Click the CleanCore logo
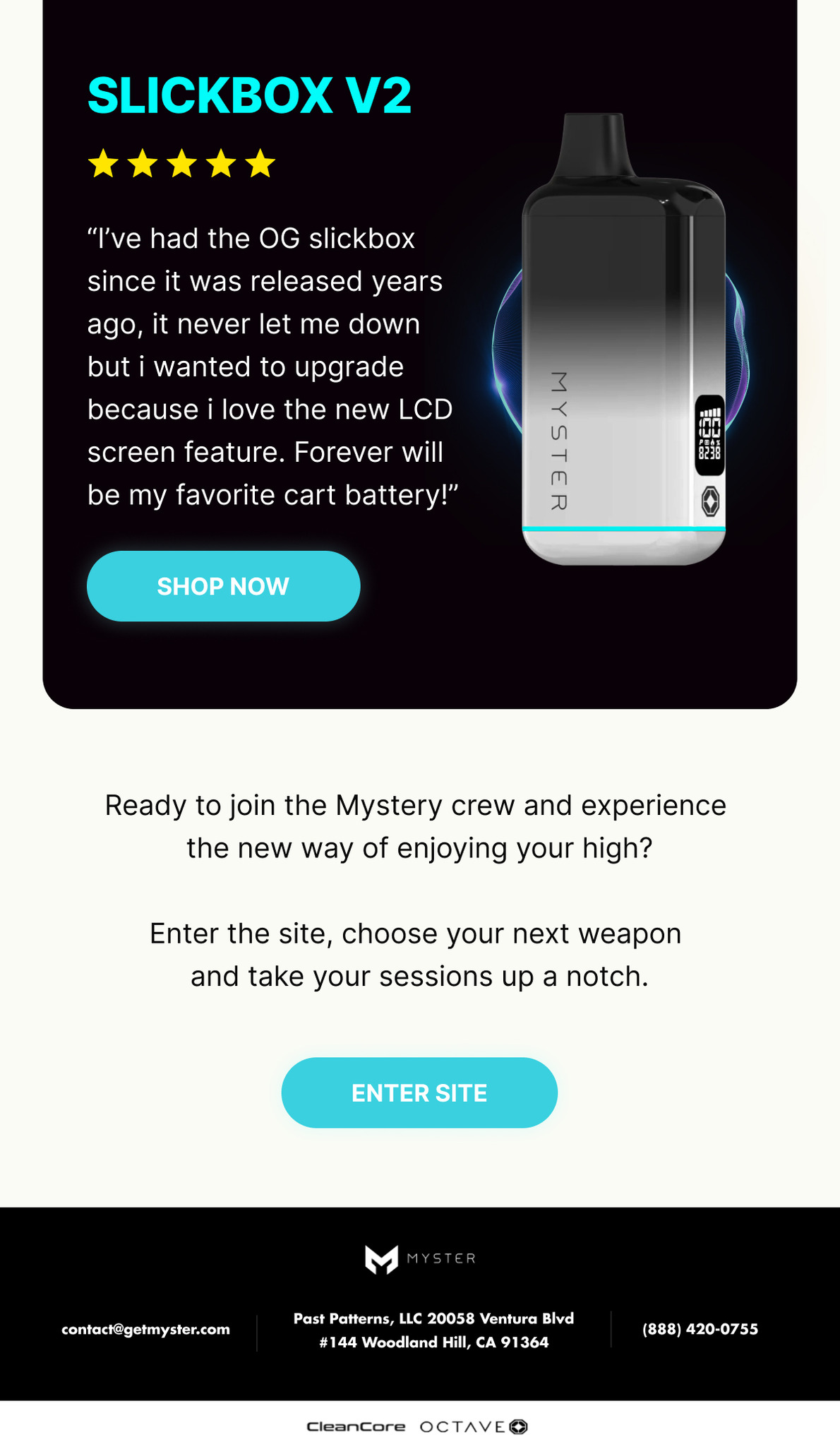 tap(356, 1426)
